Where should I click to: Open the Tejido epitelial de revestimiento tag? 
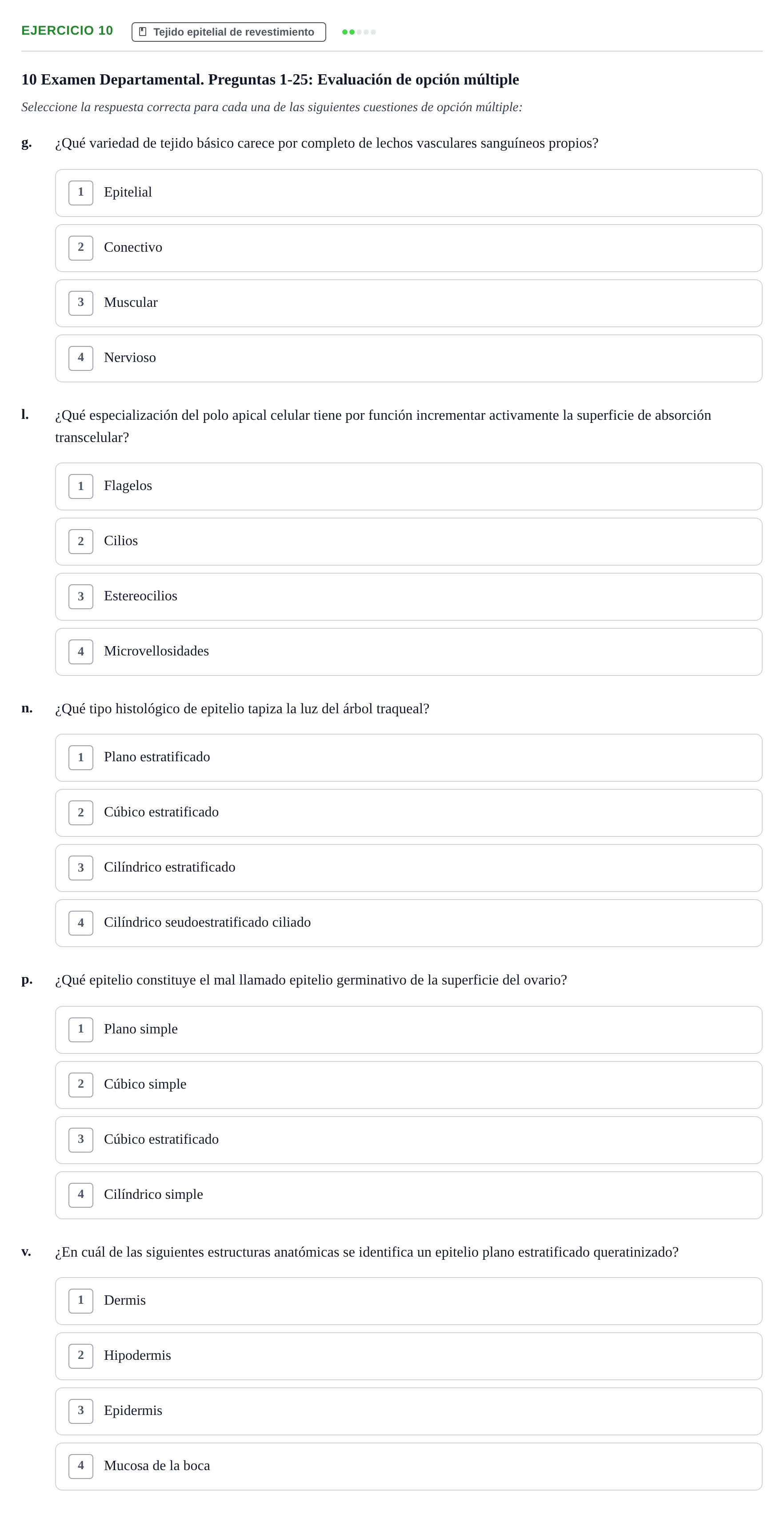pos(229,32)
